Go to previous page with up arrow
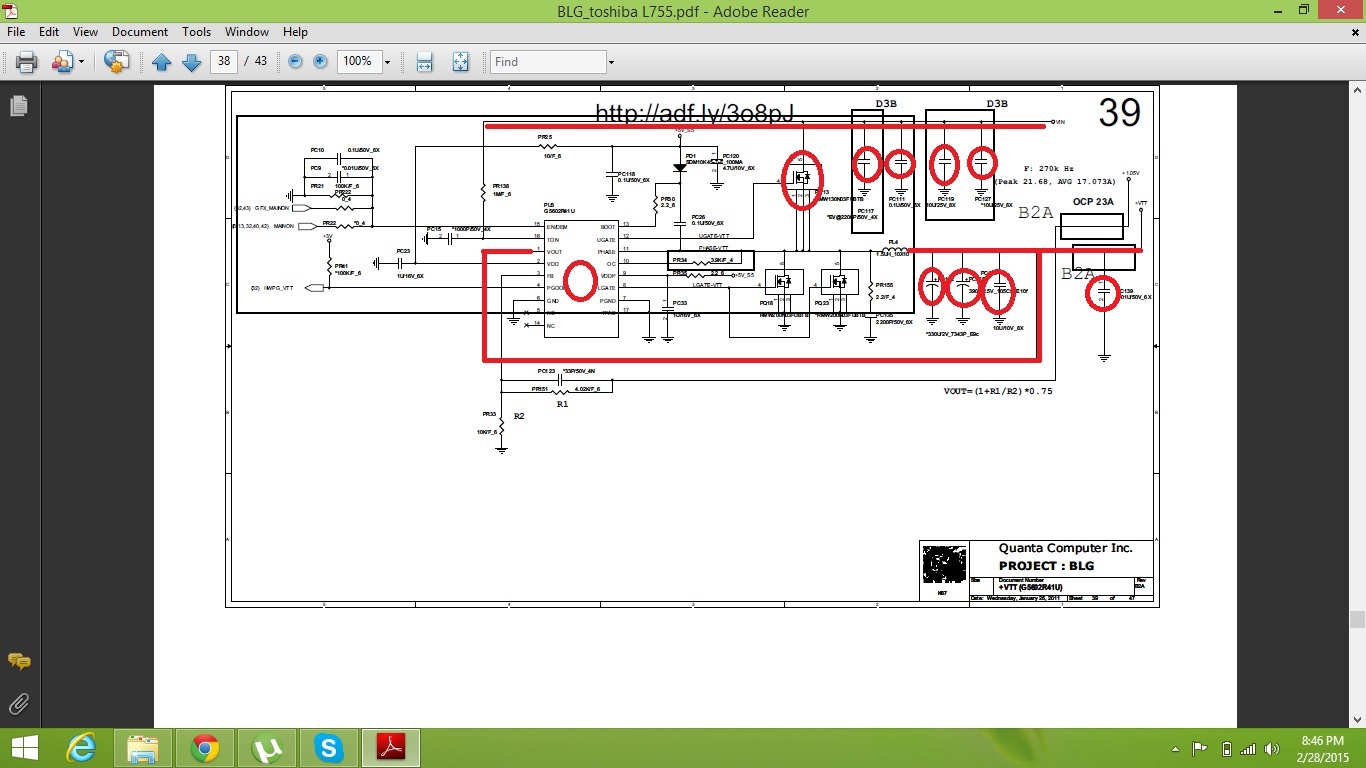The image size is (1366, 768). pyautogui.click(x=162, y=62)
